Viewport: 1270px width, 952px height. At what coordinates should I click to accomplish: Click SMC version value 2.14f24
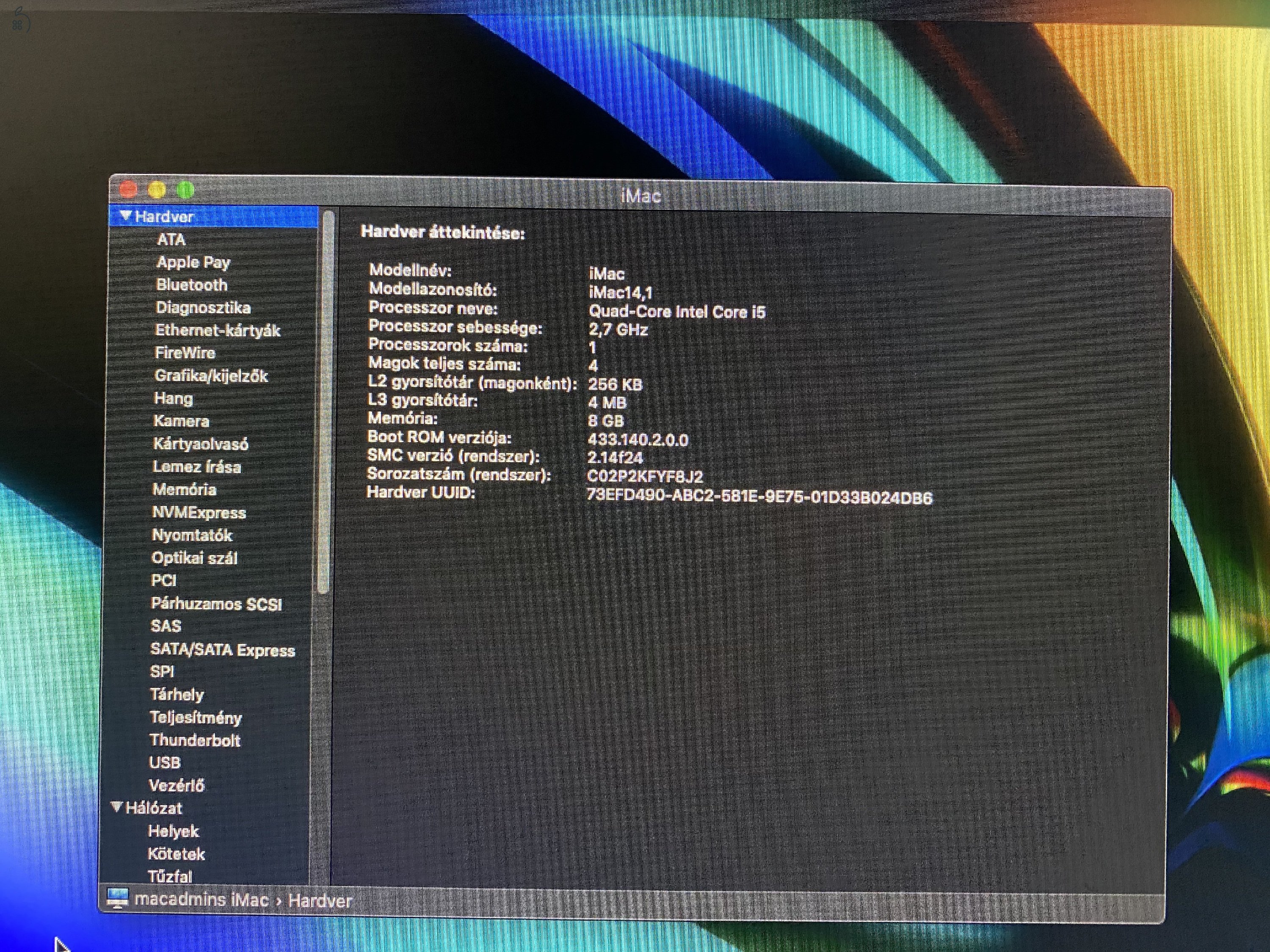pyautogui.click(x=615, y=457)
